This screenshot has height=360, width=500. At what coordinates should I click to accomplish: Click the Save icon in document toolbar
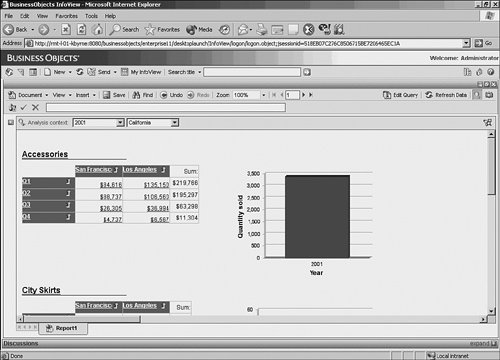point(106,95)
